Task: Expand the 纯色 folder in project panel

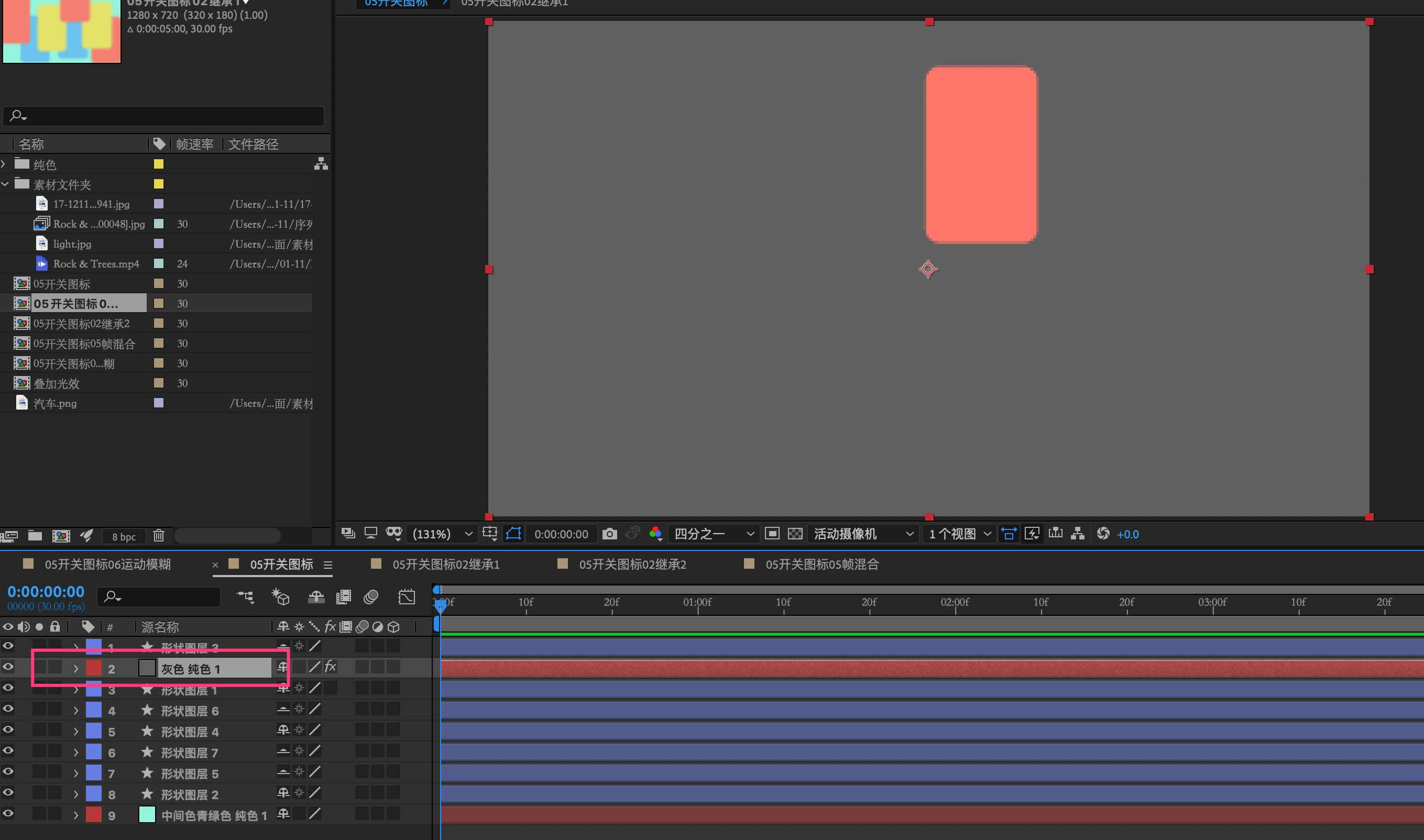Action: point(4,164)
